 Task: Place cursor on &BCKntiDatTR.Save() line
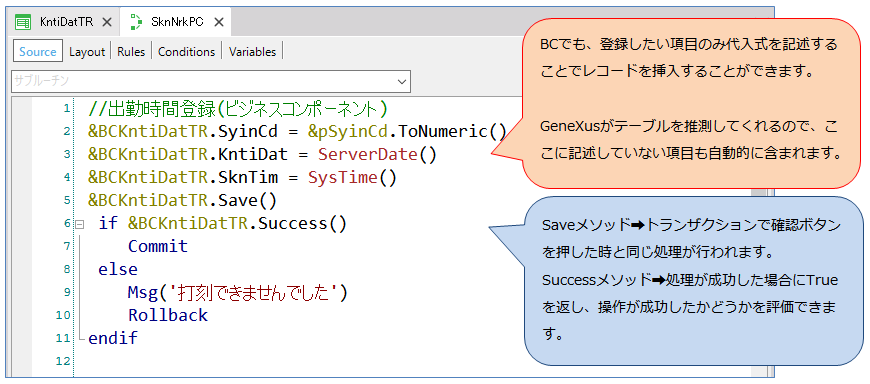click(182, 200)
